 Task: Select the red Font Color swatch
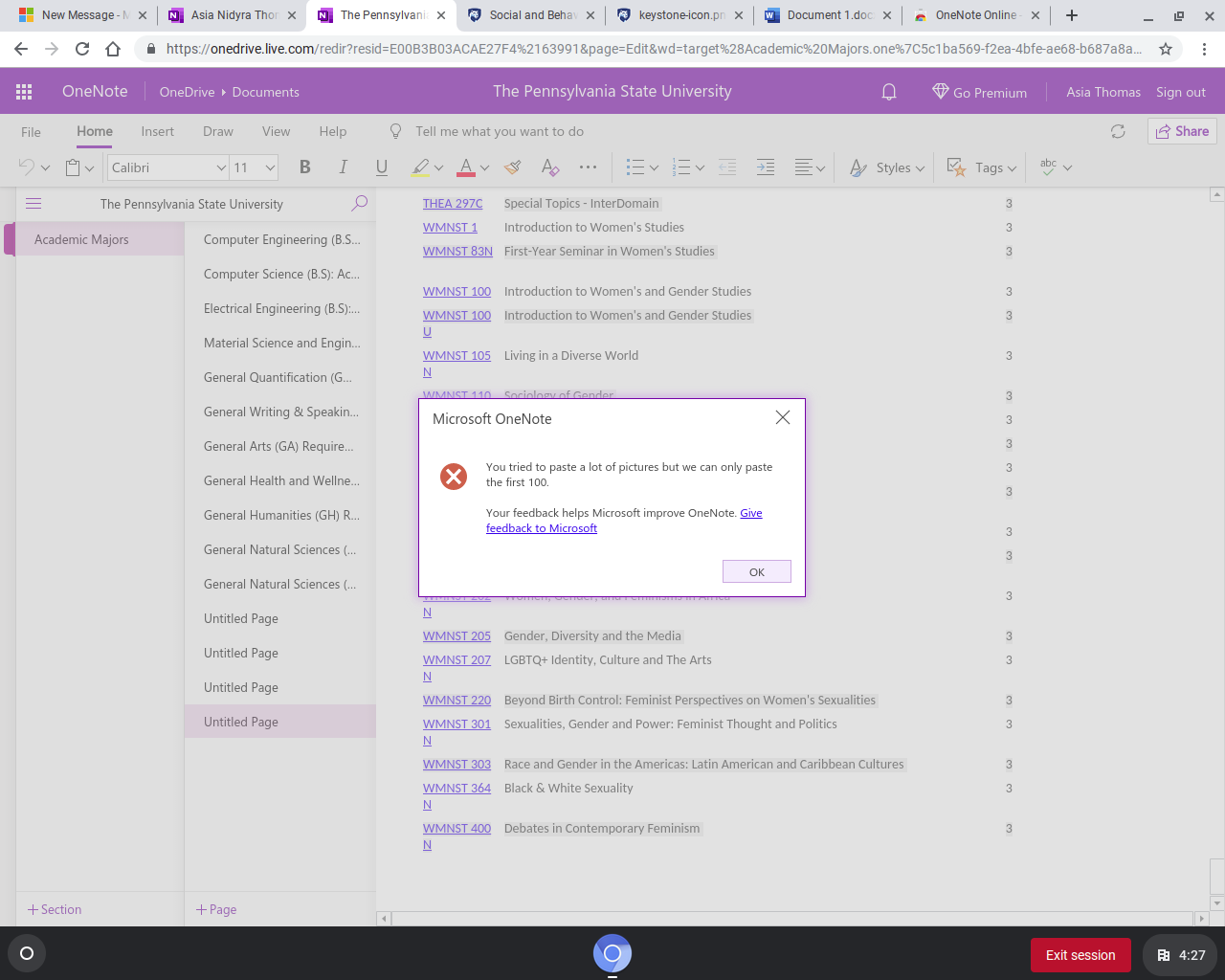(467, 167)
